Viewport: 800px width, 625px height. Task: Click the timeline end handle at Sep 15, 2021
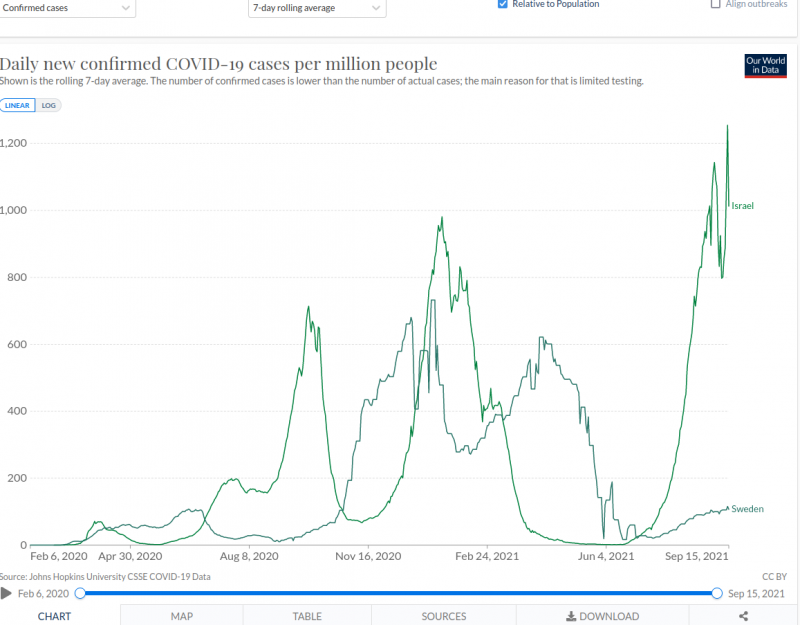(717, 594)
